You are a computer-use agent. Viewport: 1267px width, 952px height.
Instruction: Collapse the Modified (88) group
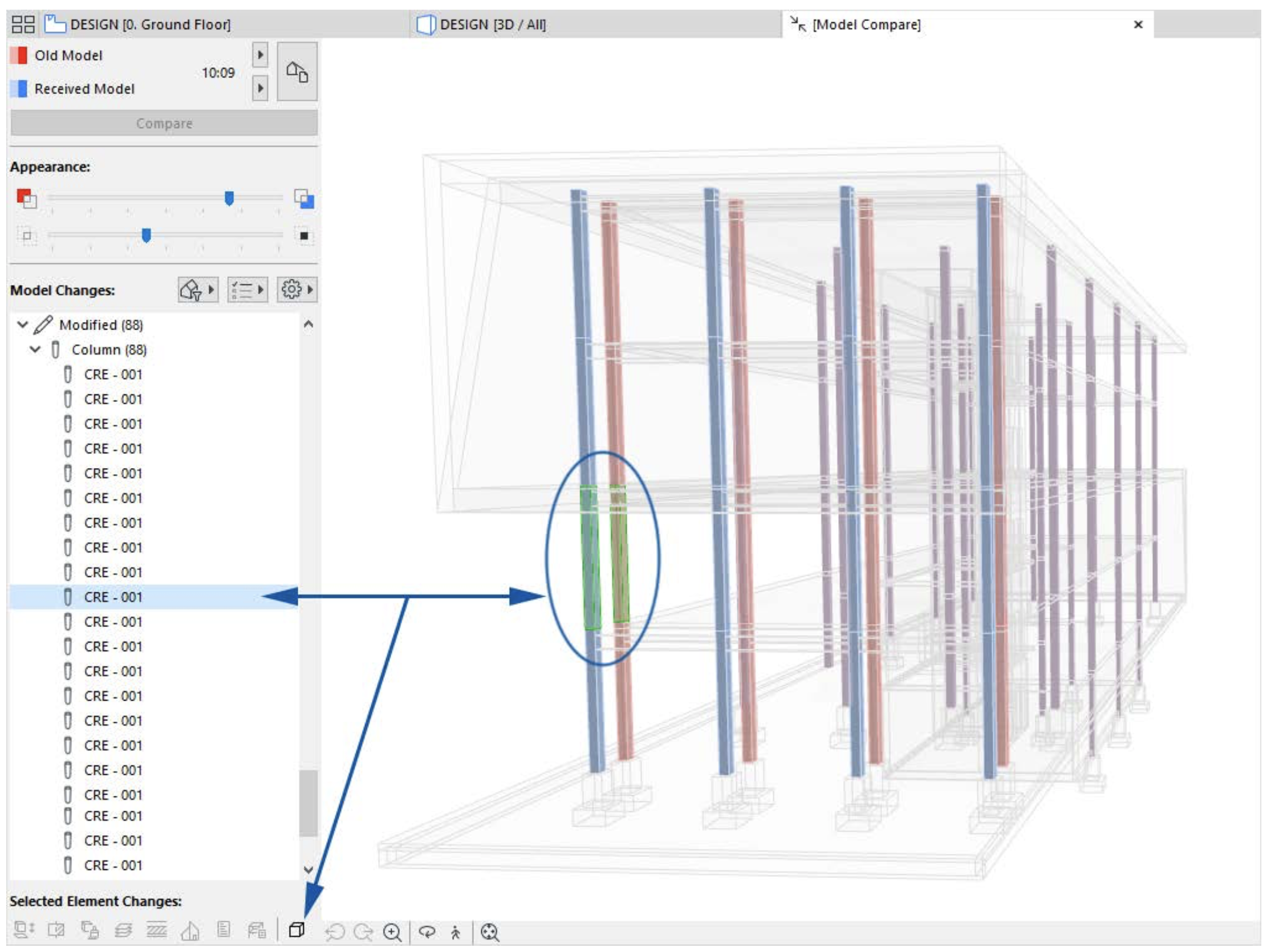23,325
